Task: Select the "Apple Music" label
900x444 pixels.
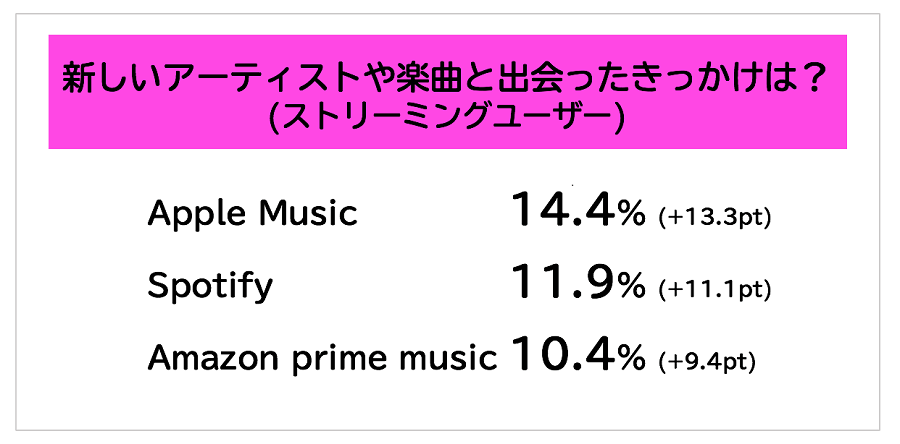Action: (252, 213)
